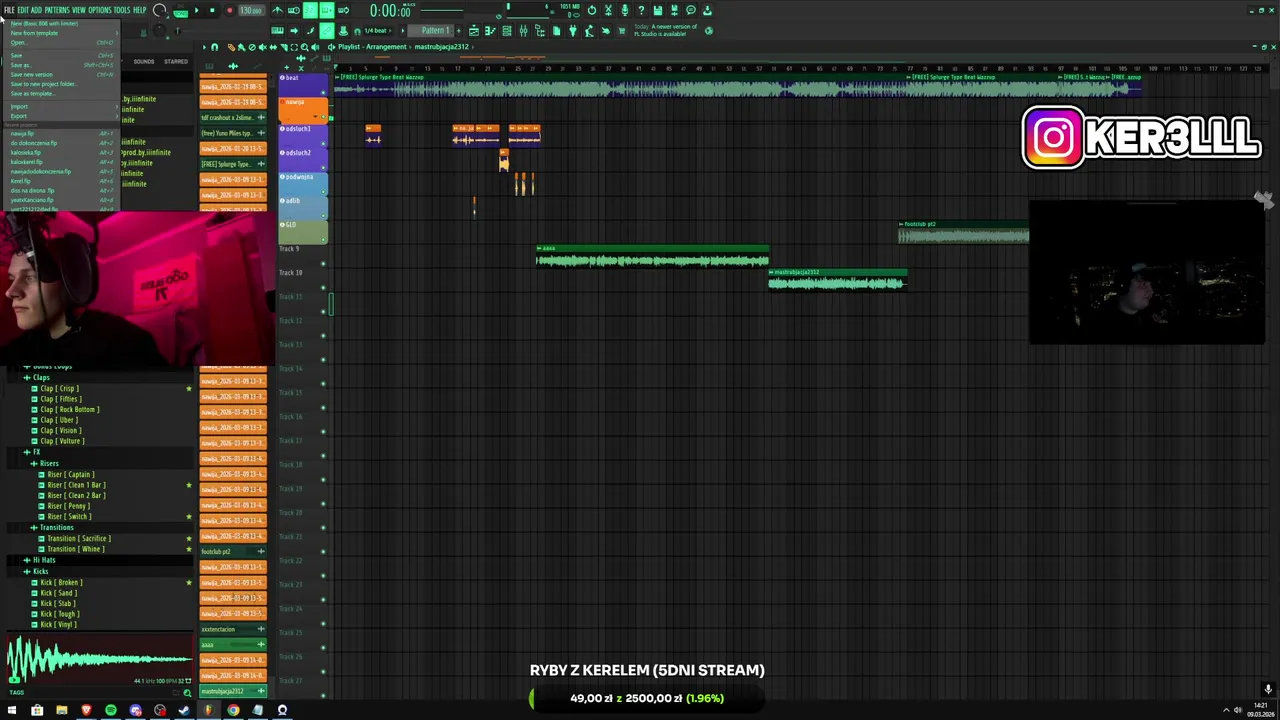This screenshot has width=1280, height=720.
Task: Click the red Record button
Action: click(229, 10)
